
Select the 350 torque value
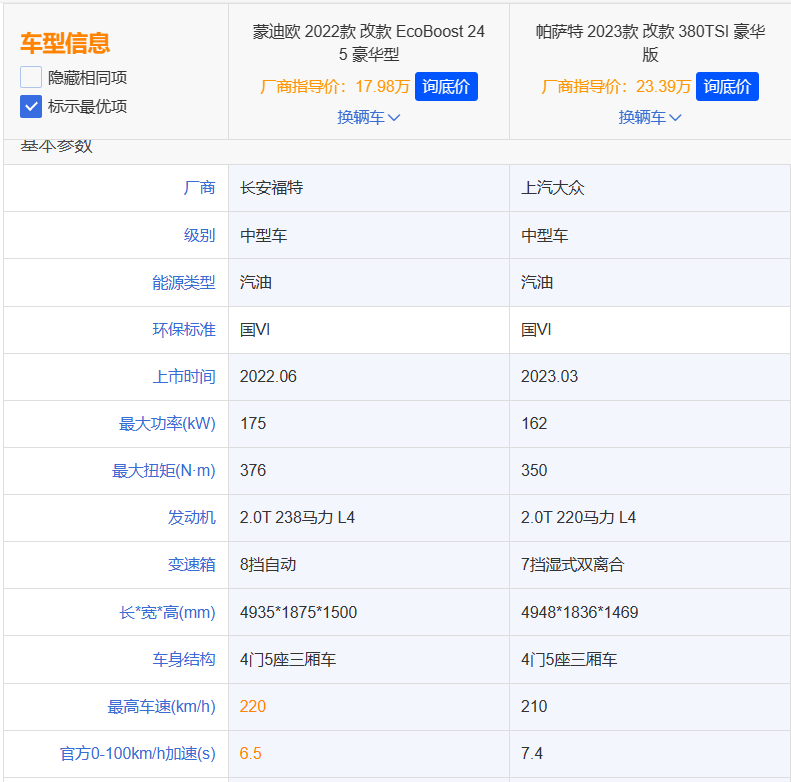534,470
